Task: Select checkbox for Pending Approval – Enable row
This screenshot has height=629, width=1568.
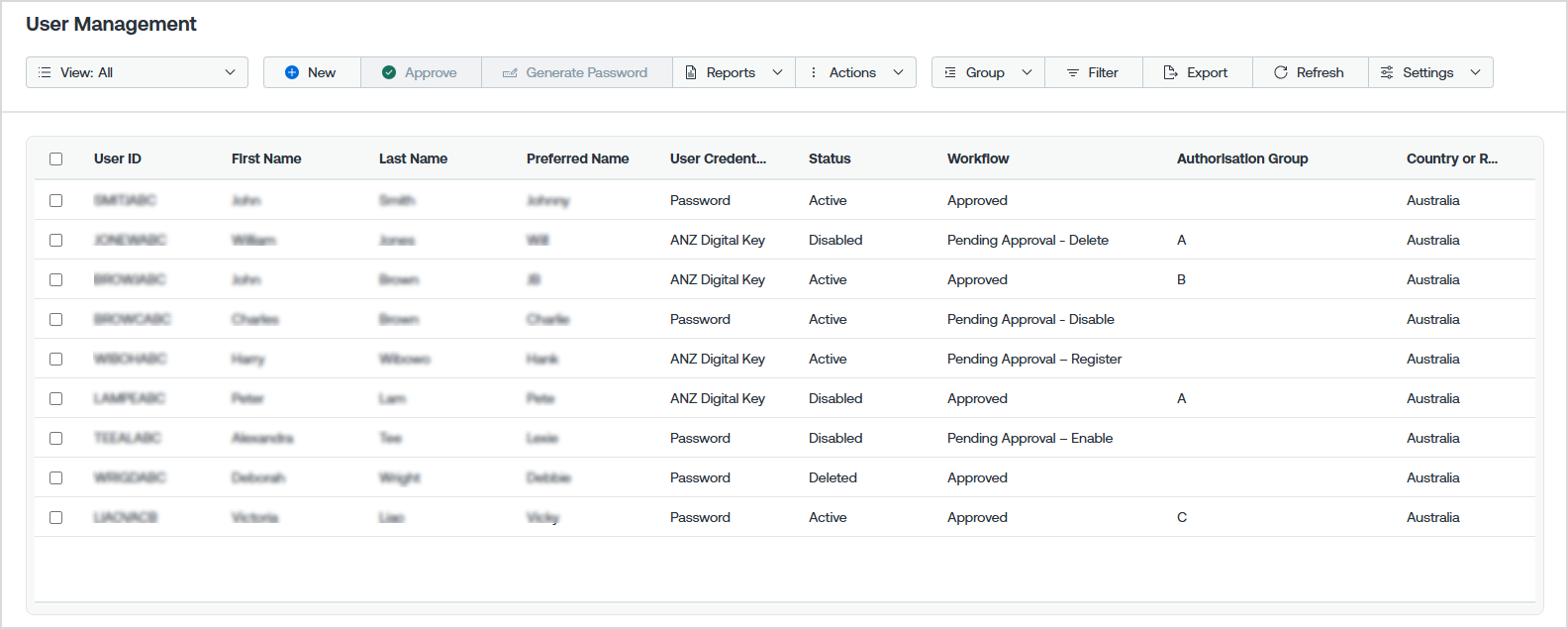Action: pyautogui.click(x=55, y=438)
